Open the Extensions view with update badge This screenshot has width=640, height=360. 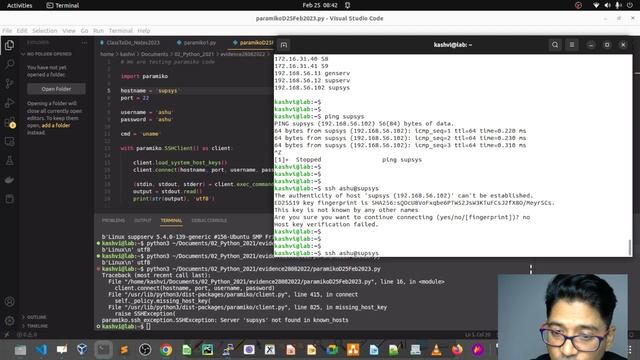point(9,122)
